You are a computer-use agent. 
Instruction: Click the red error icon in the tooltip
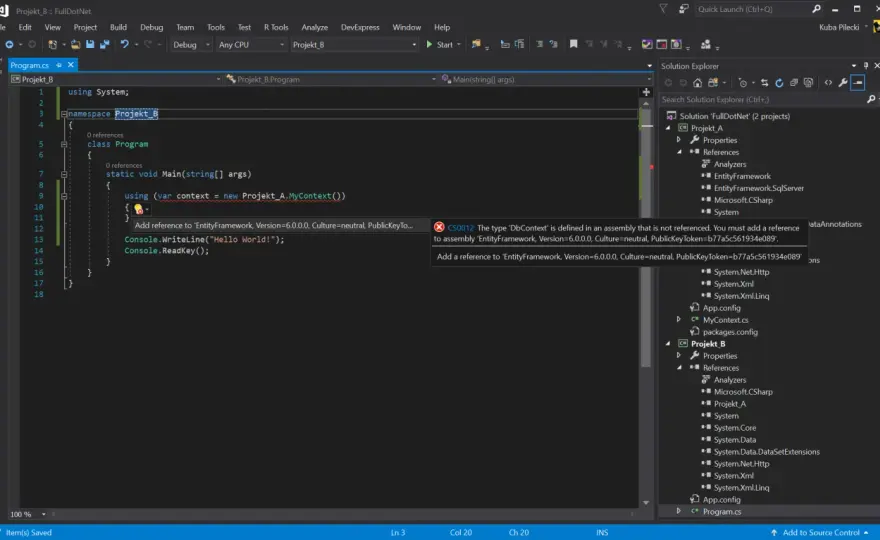(x=439, y=227)
